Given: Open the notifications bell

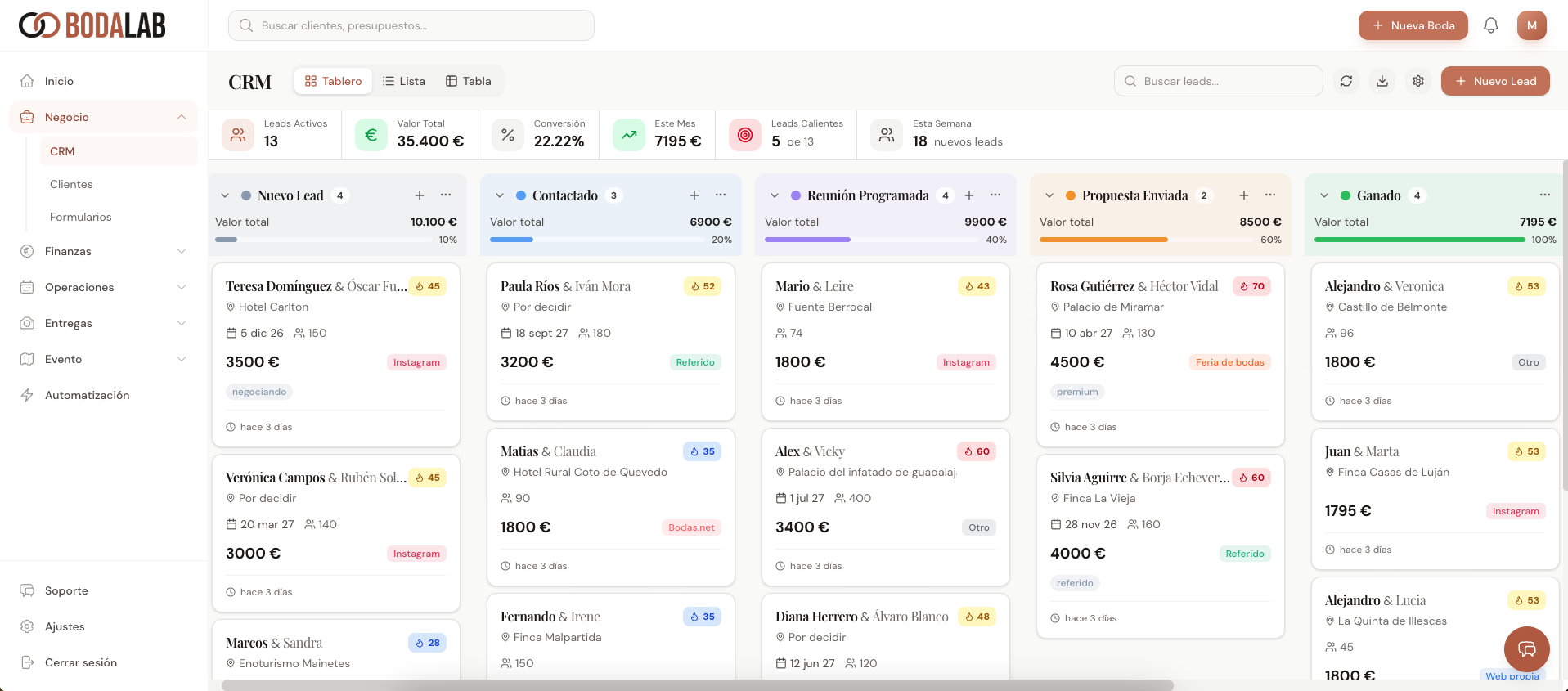Looking at the screenshot, I should tap(1491, 25).
